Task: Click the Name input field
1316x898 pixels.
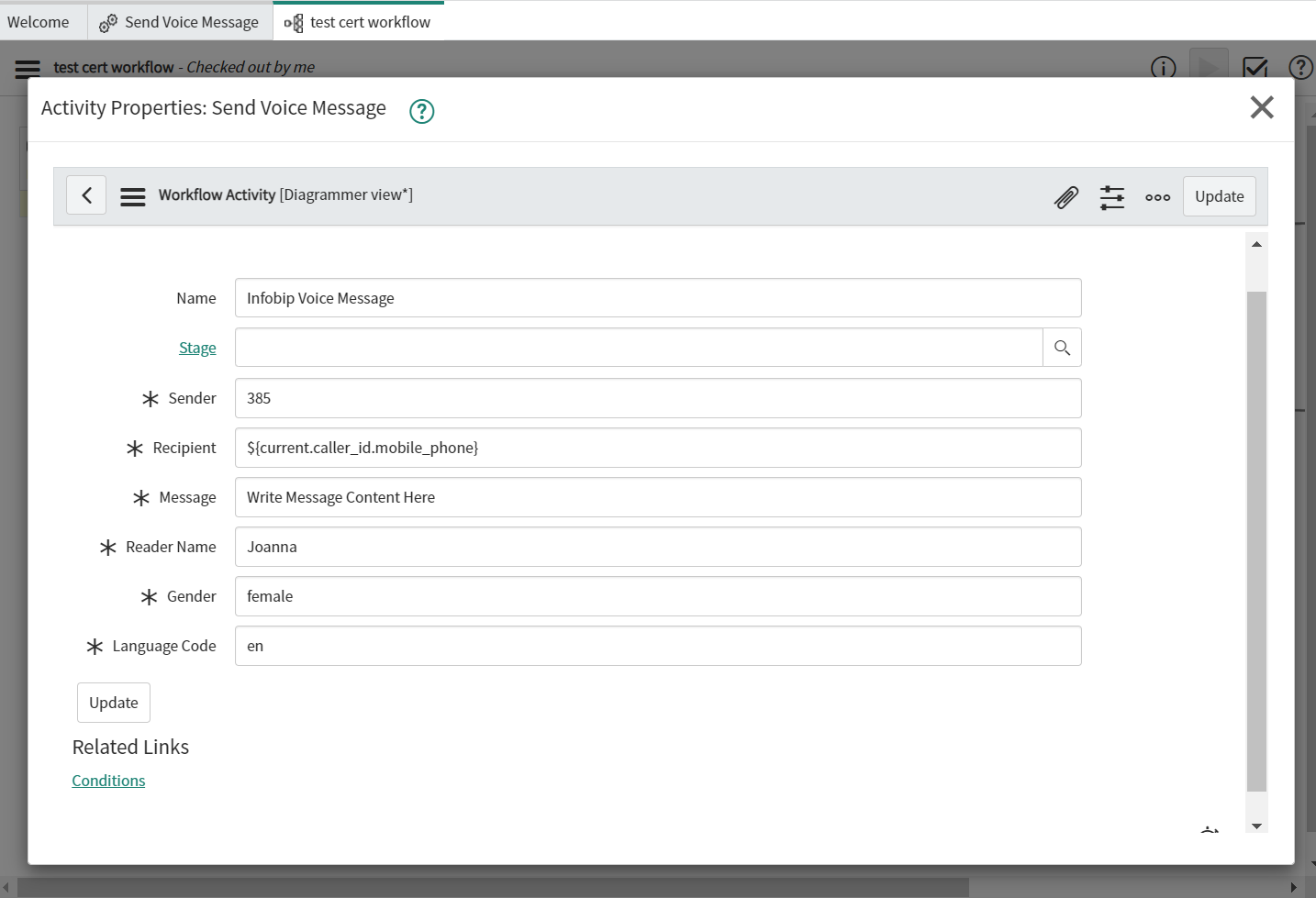Action: (657, 298)
